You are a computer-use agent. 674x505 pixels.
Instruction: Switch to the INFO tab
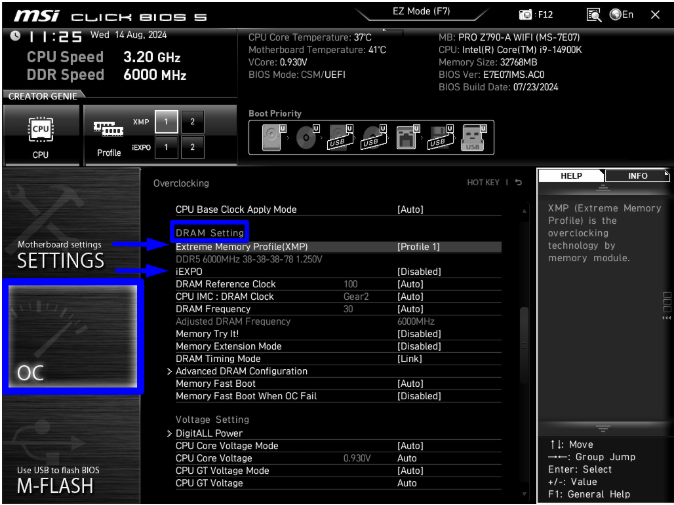coord(637,176)
